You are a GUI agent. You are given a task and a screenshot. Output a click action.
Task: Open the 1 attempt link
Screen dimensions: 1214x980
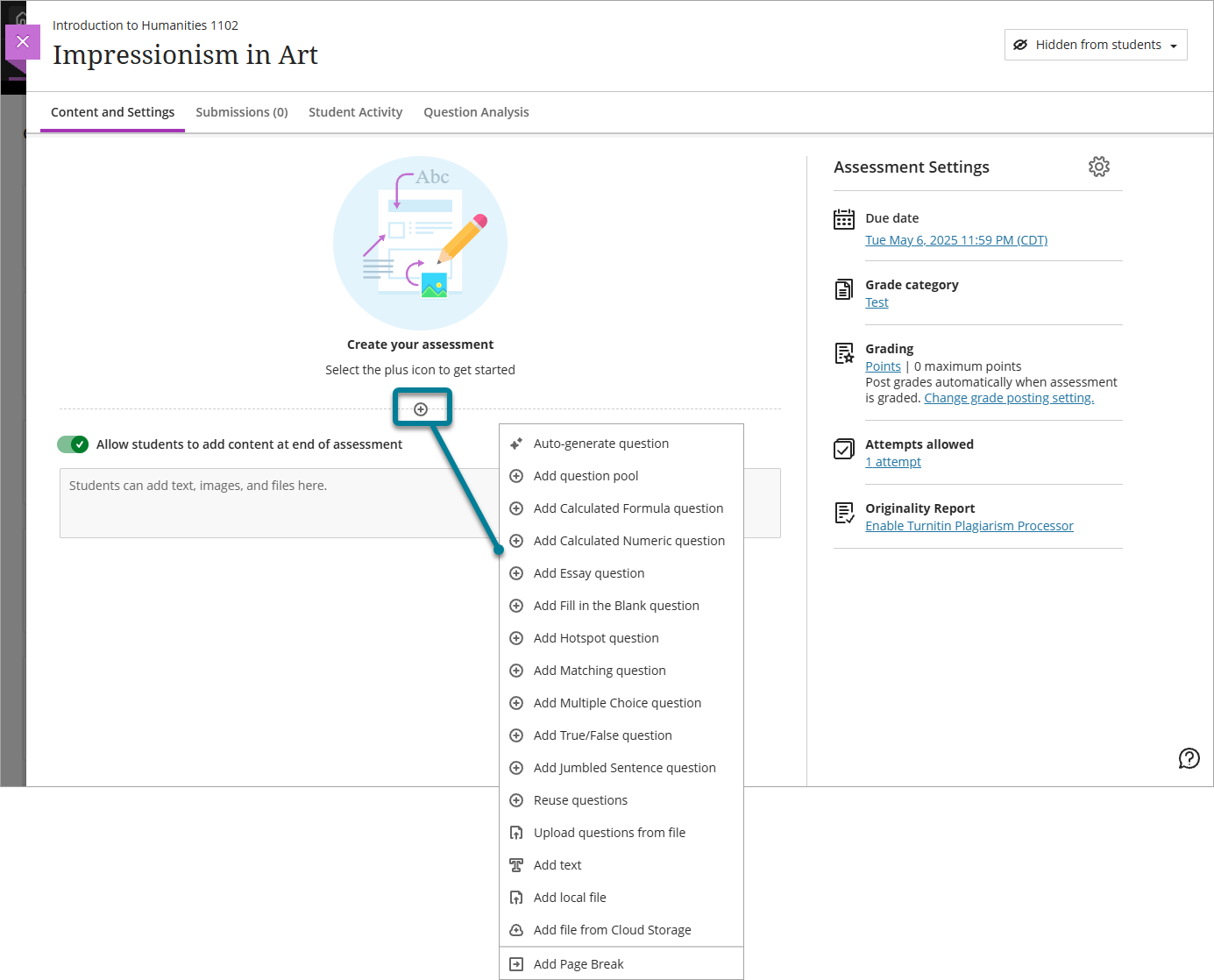pyautogui.click(x=892, y=461)
